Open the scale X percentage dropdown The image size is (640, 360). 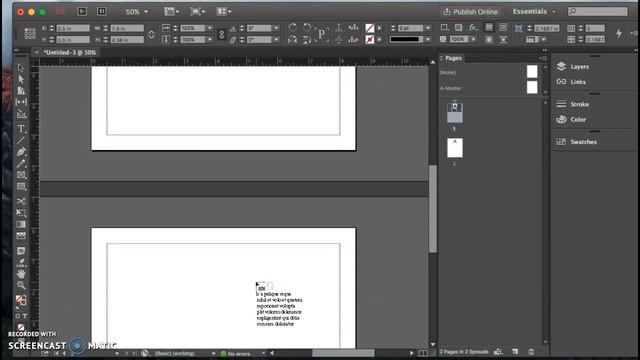(x=210, y=28)
